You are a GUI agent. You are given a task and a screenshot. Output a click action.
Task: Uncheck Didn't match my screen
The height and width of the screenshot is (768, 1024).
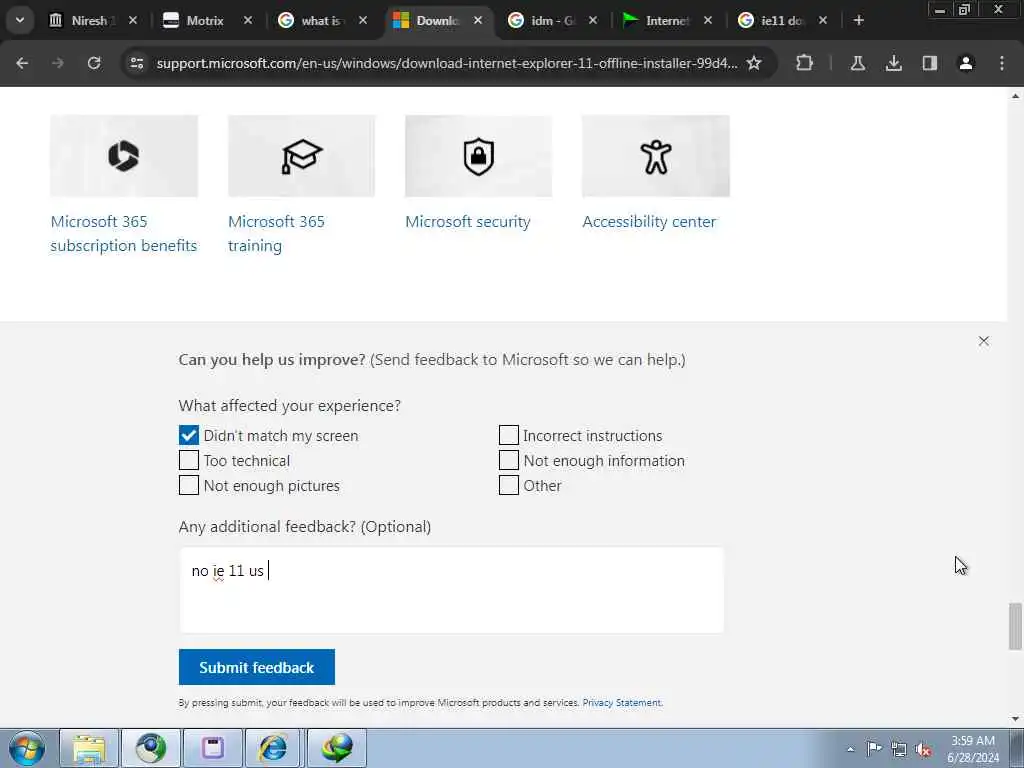pos(189,435)
